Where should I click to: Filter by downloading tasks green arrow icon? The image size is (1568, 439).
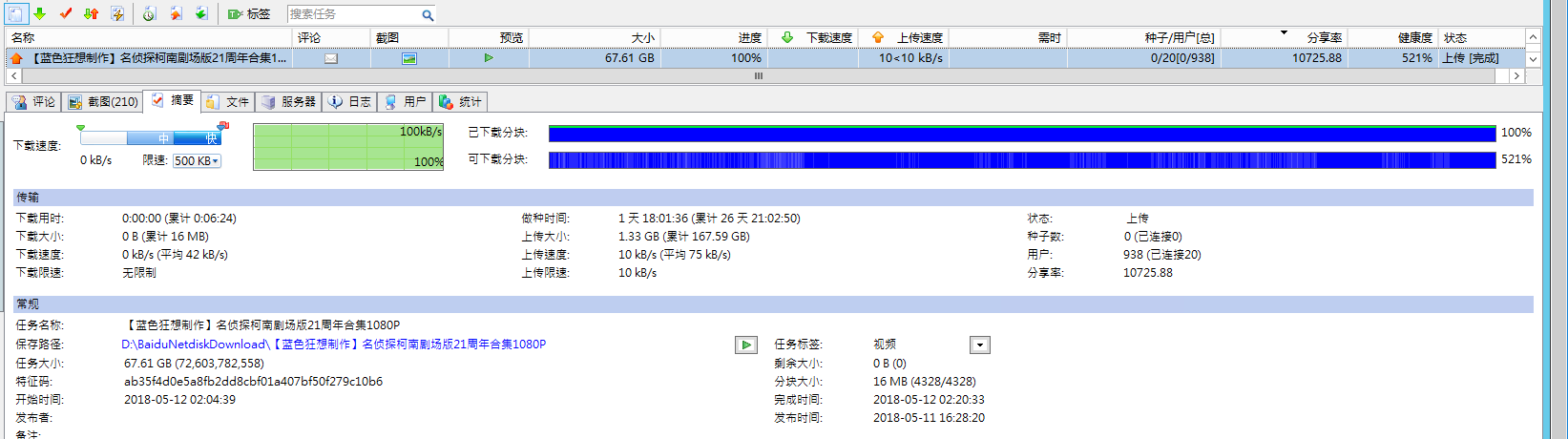click(x=40, y=13)
